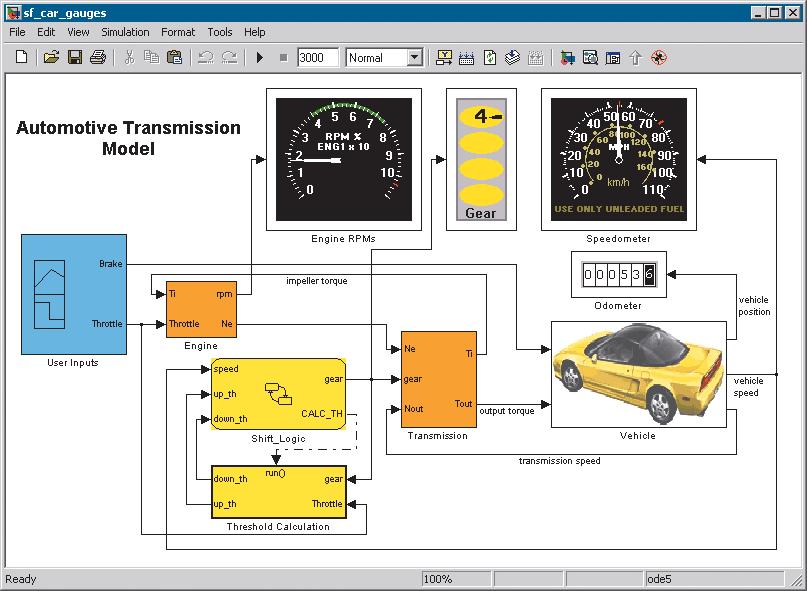Screen dimensions: 807x591
Task: Click the 'vehicle position' signal label
Action: pyautogui.click(x=754, y=306)
